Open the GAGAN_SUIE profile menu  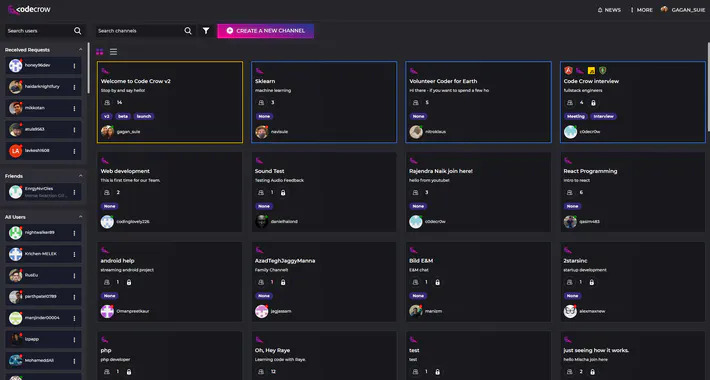pos(683,10)
